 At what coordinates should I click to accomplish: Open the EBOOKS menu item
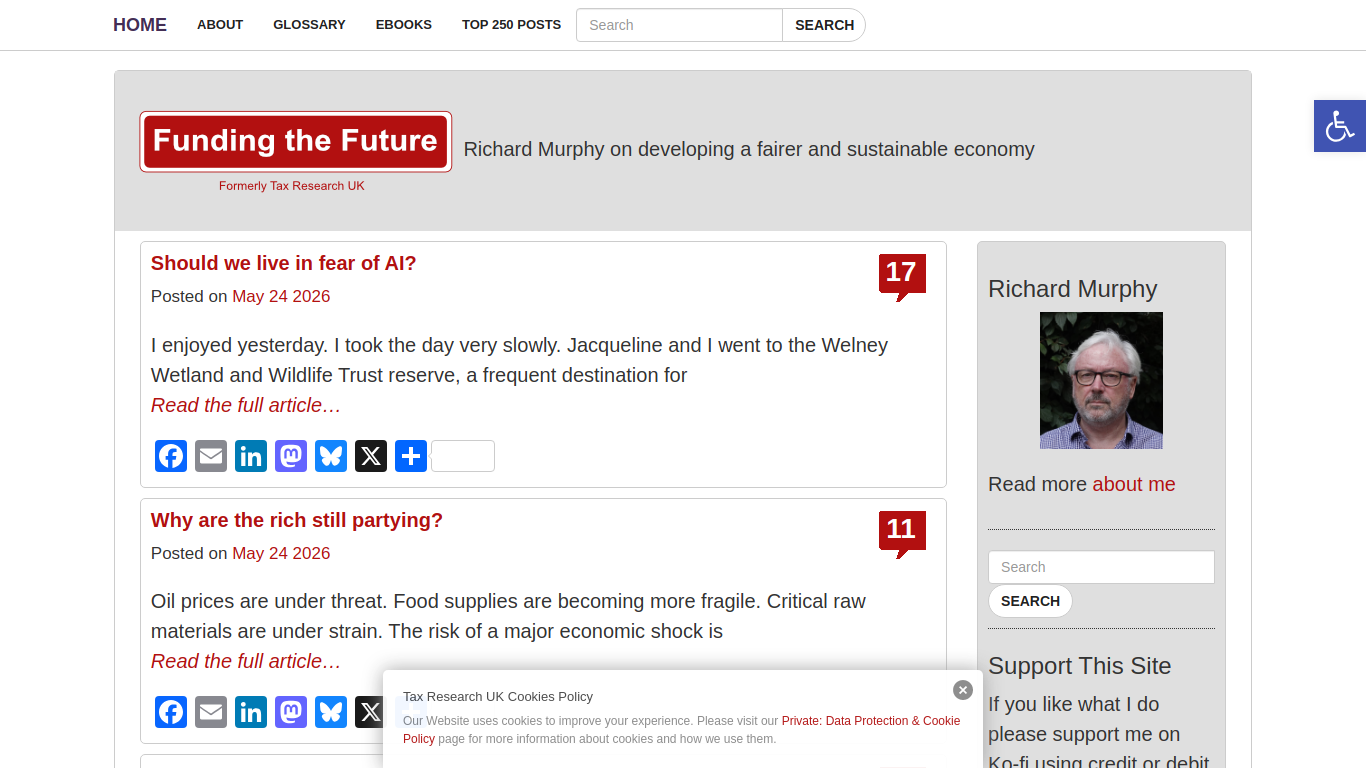pos(404,25)
